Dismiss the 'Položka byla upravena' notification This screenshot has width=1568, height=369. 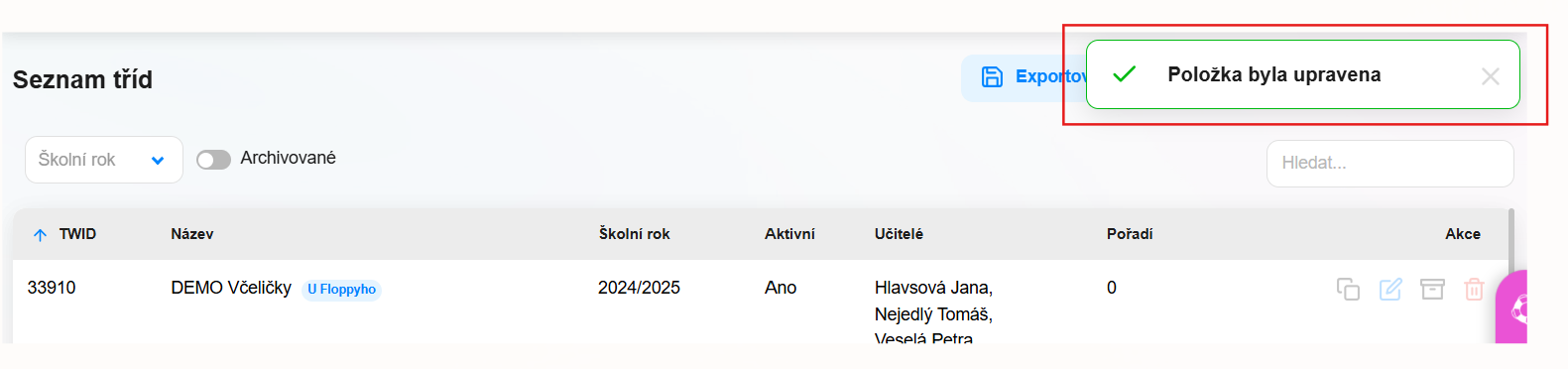[1490, 76]
